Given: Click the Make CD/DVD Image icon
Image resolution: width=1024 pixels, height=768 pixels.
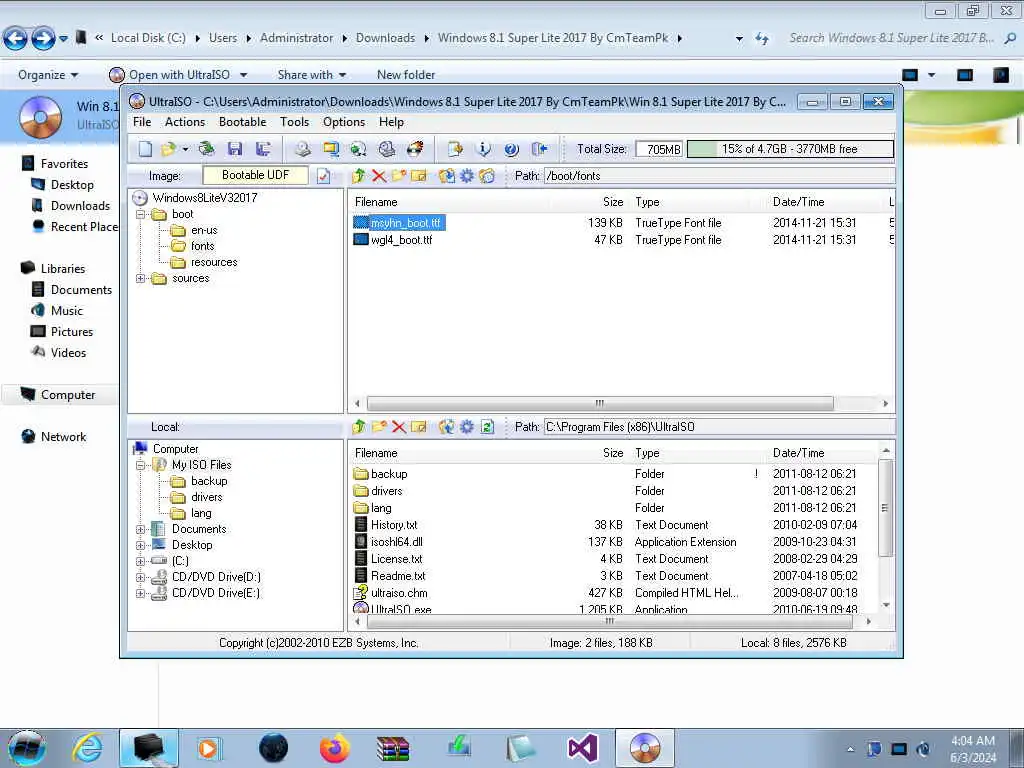Looking at the screenshot, I should coord(302,149).
